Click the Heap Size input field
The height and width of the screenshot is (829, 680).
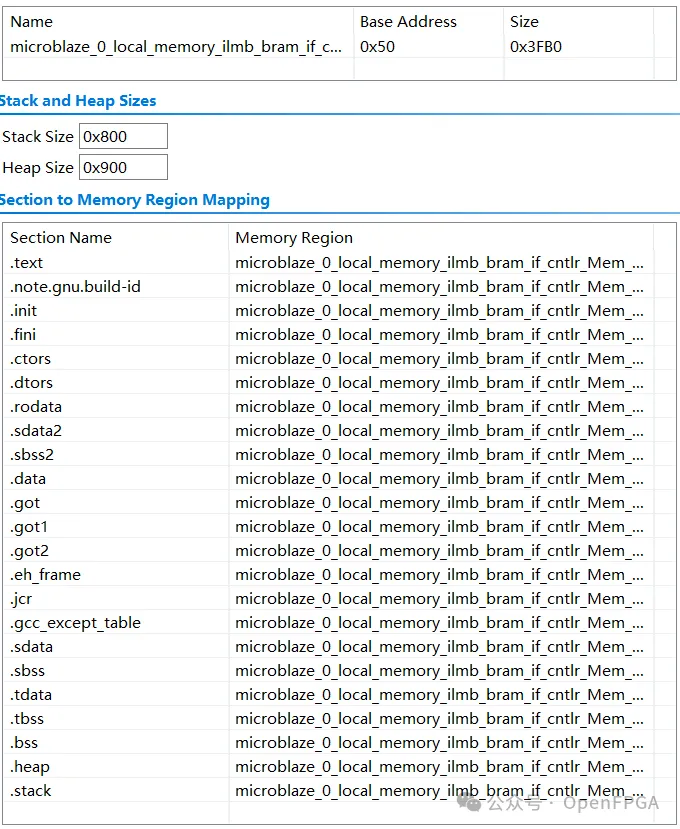(123, 168)
